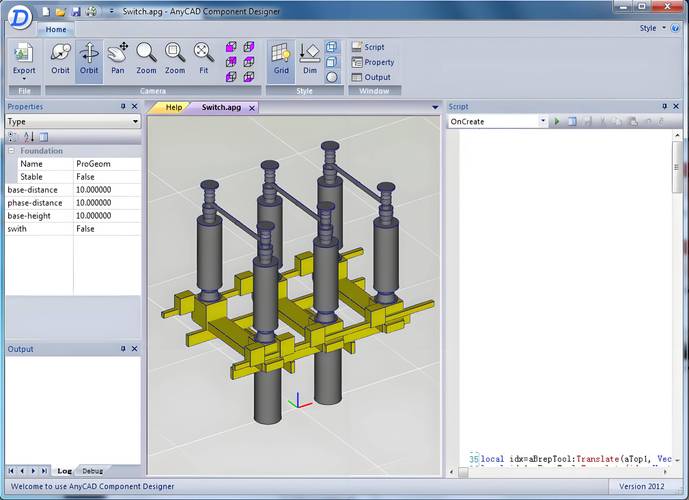689x500 pixels.
Task: Open the Type dropdown in Properties
Action: [x=73, y=122]
